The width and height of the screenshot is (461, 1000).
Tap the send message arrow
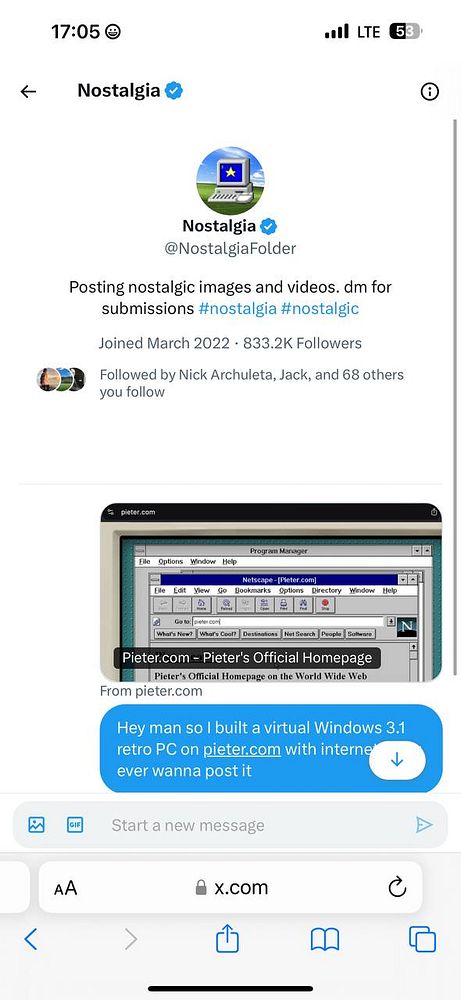pyautogui.click(x=424, y=825)
